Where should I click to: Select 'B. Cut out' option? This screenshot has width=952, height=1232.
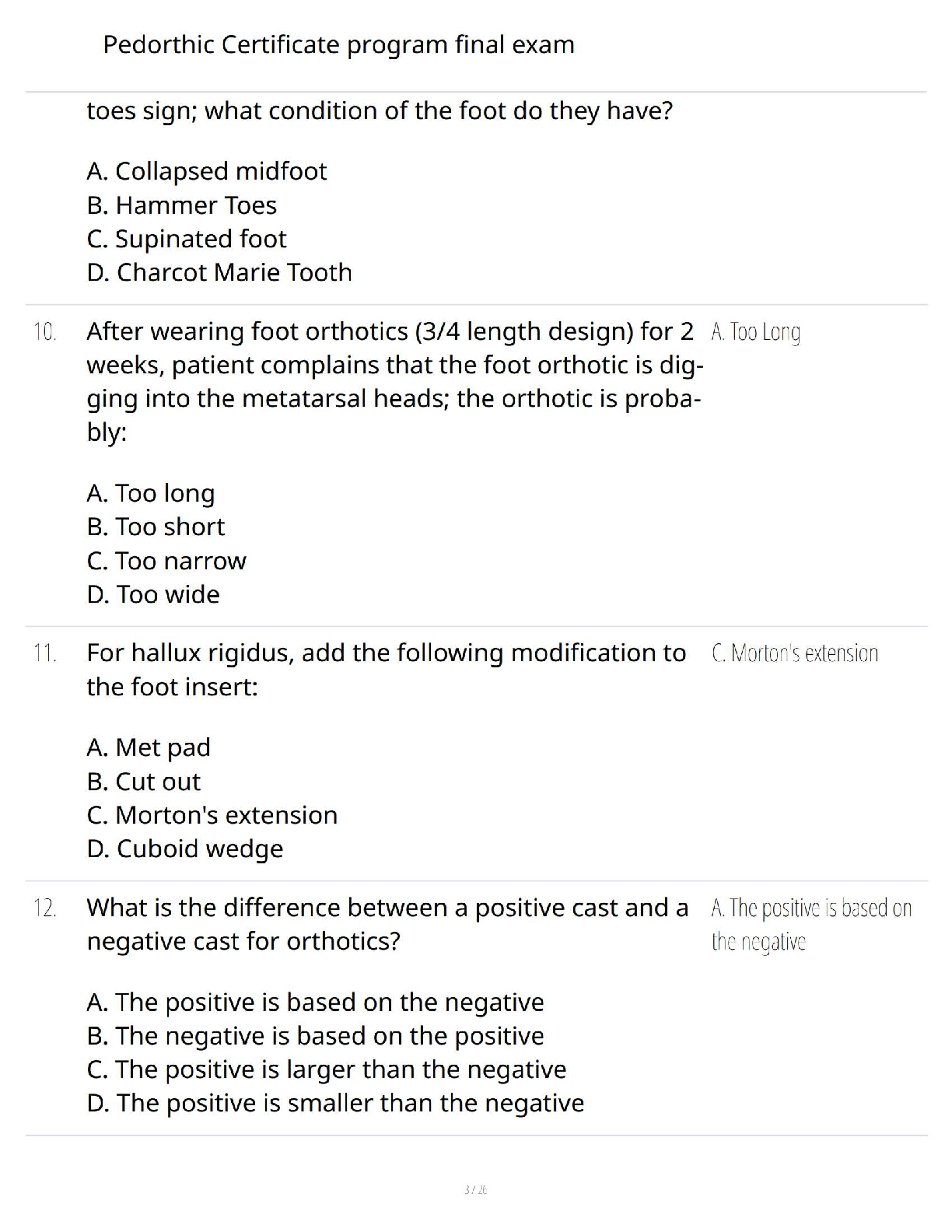point(143,782)
